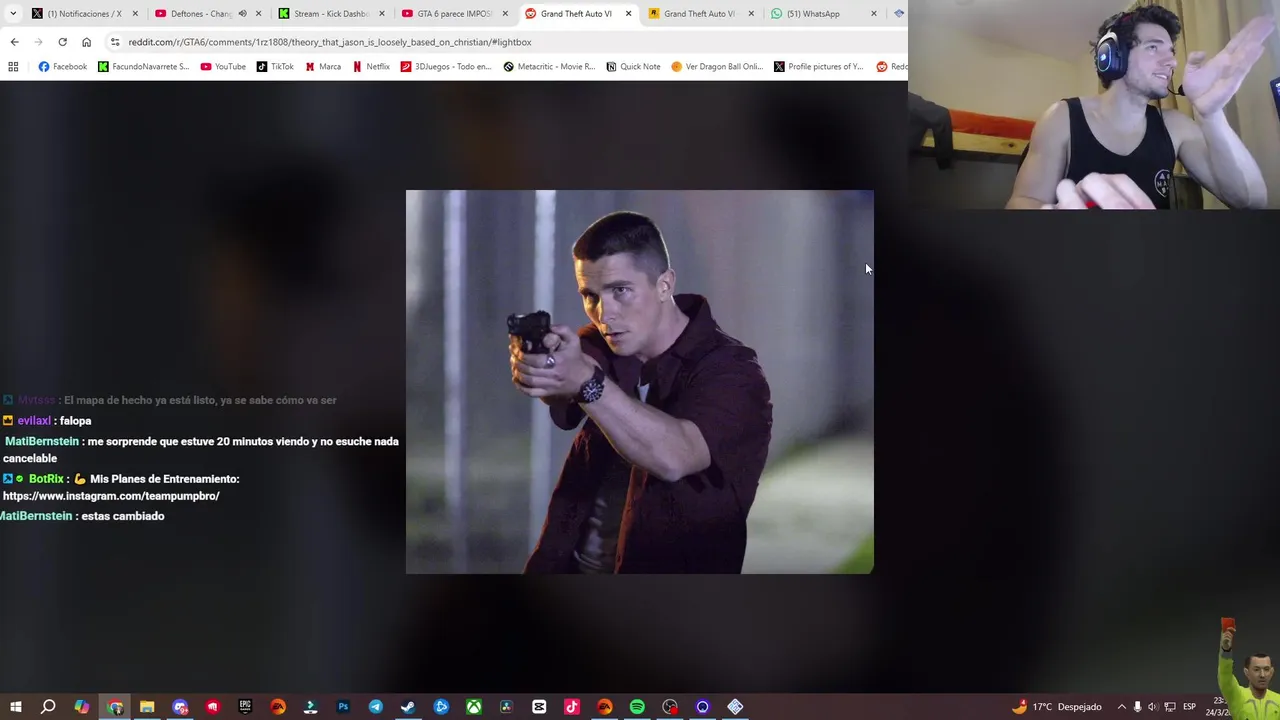This screenshot has height=720, width=1280.
Task: Open File Explorer from the taskbar
Action: pos(147,707)
